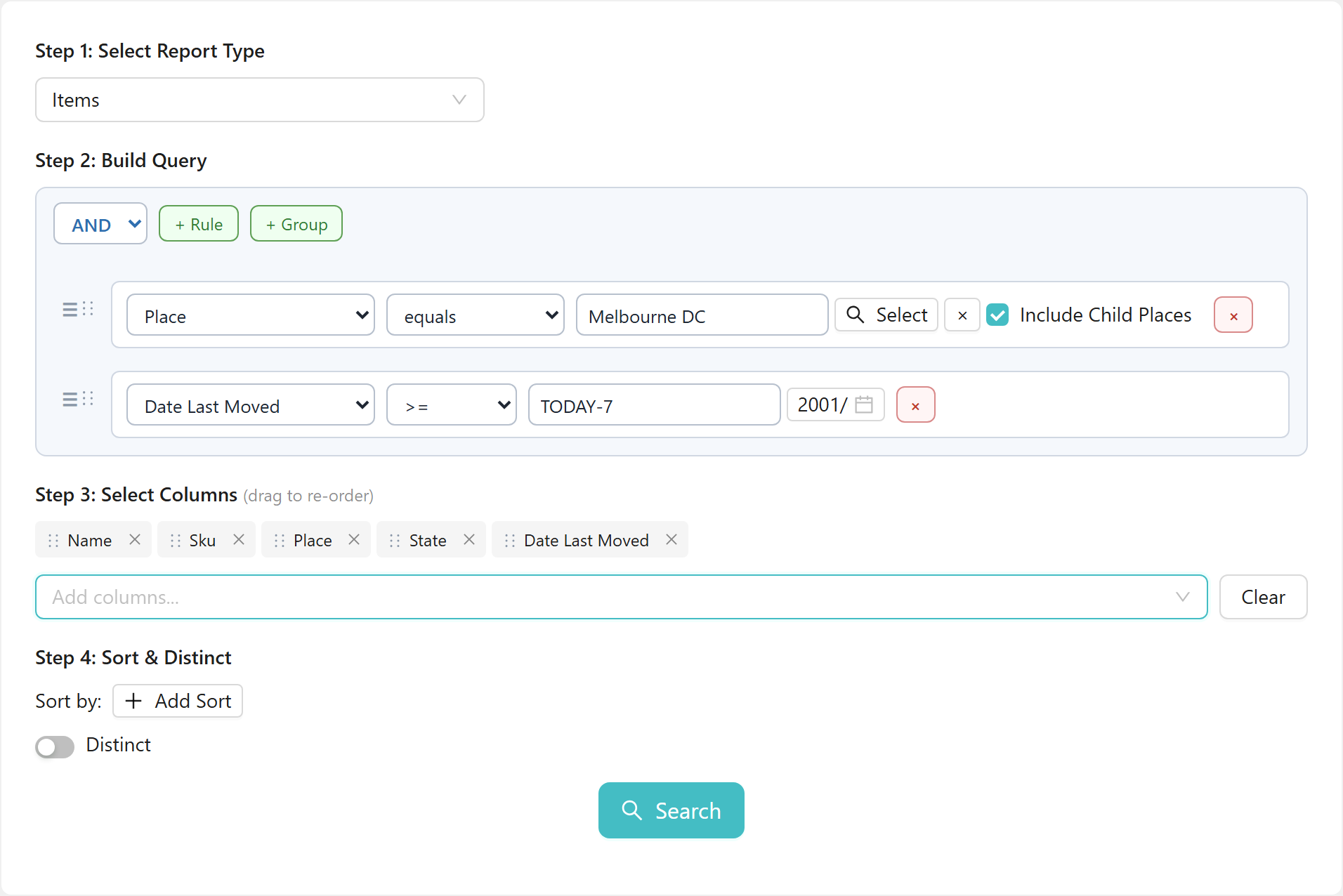1343x896 pixels.
Task: Grab the drag handle of the Date Last Moved rule
Action: click(78, 399)
